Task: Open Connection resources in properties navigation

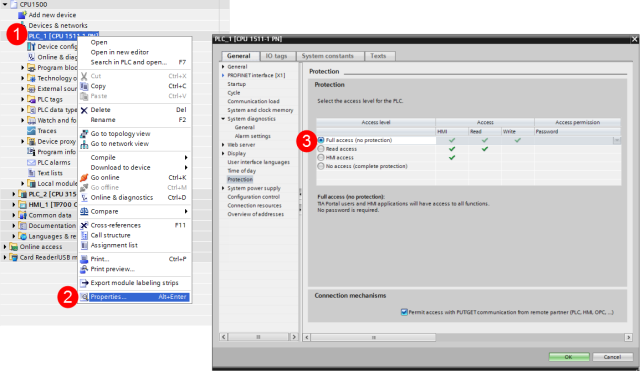Action: 255,206
